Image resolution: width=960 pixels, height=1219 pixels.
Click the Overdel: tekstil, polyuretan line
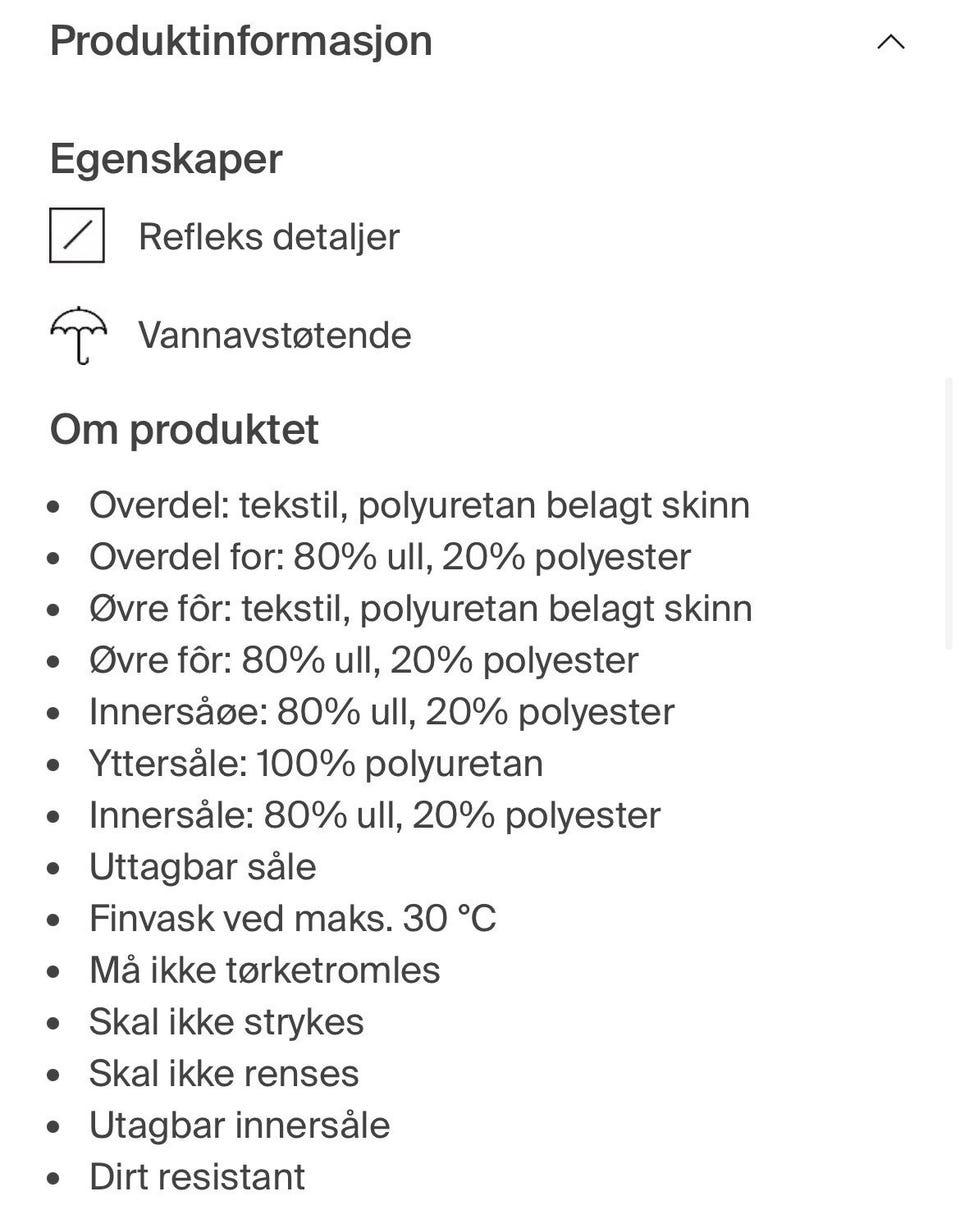pyautogui.click(x=419, y=505)
